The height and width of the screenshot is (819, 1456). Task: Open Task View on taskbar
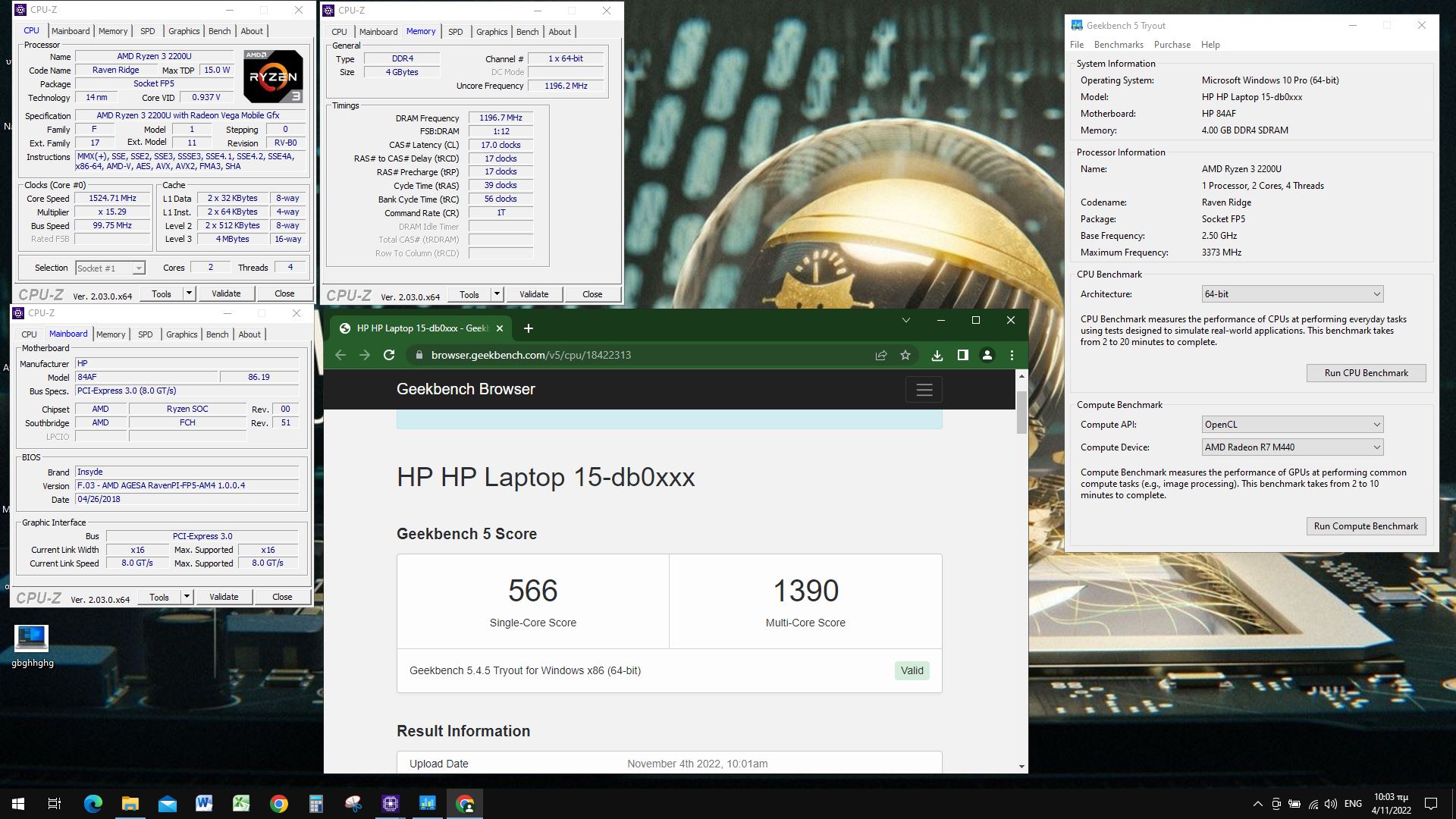[55, 804]
